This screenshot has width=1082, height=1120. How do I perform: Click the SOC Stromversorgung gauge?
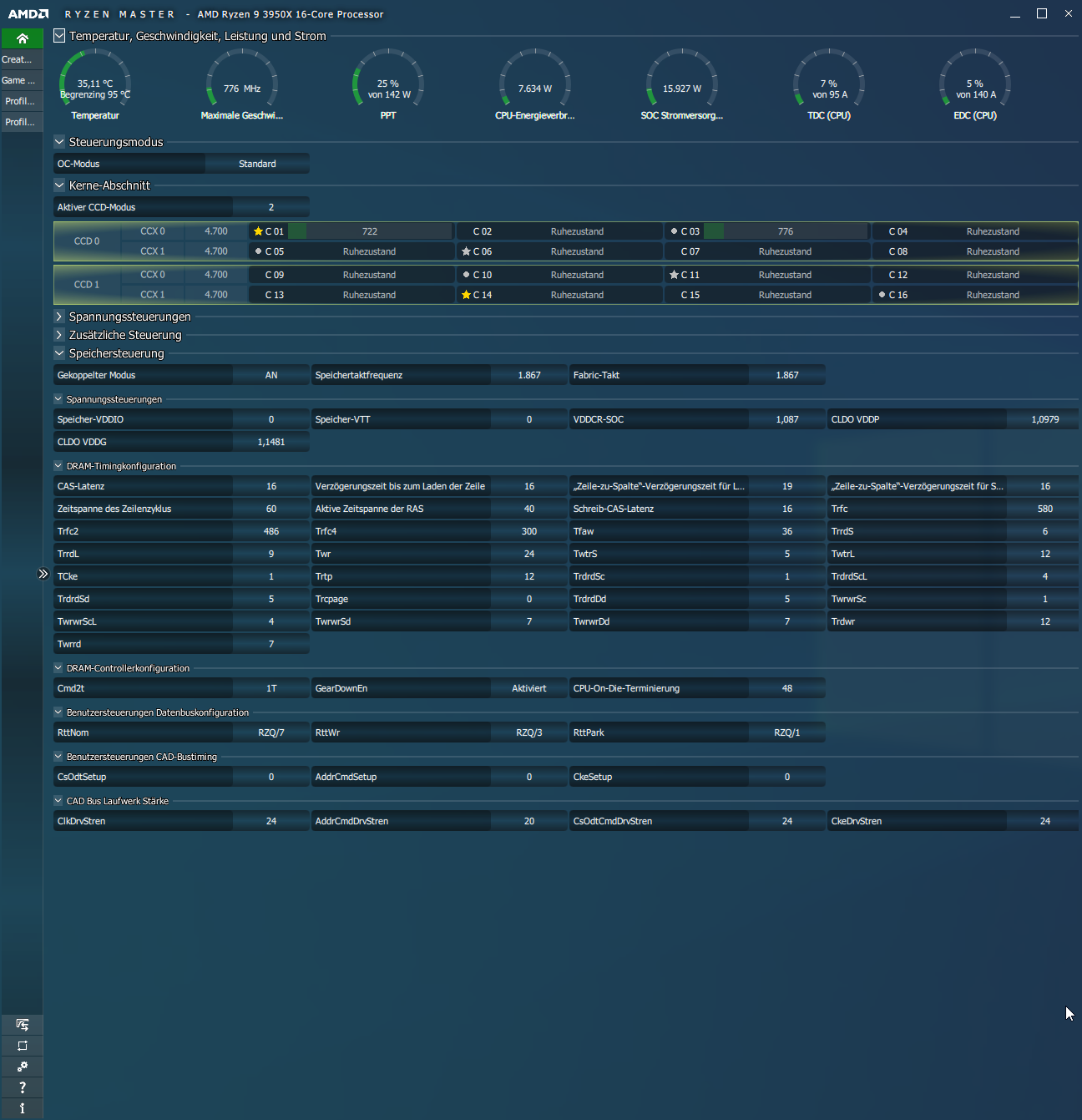(x=682, y=84)
